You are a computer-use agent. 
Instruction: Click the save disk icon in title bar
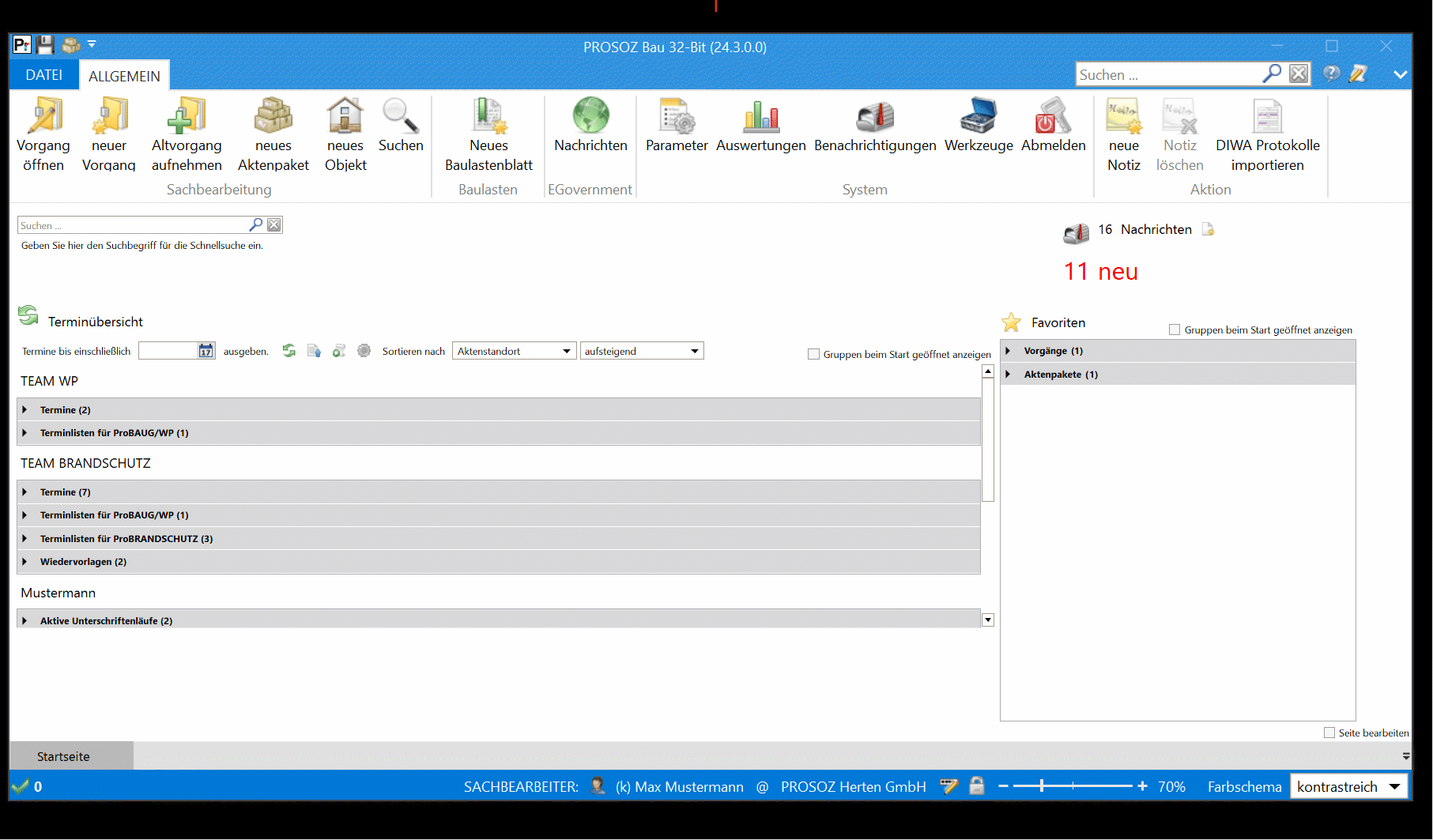coord(45,45)
